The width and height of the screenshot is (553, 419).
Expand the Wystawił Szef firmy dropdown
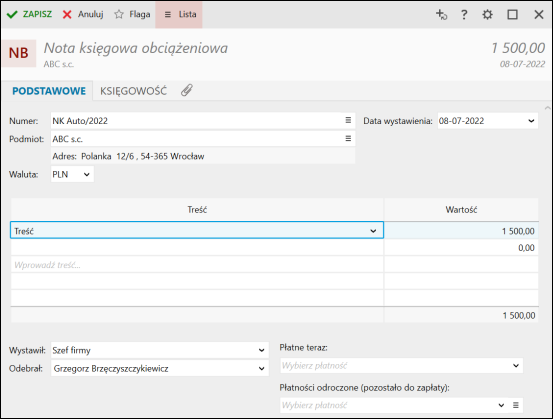coord(261,351)
